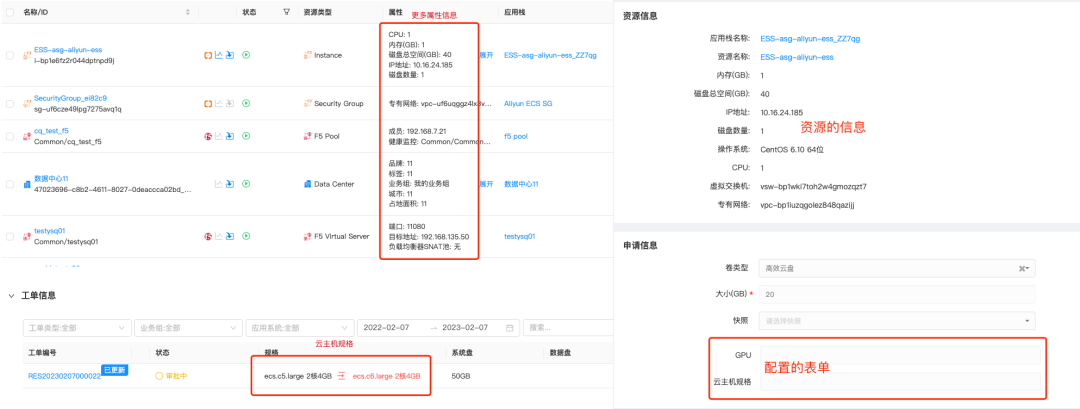Focus the 大小(GB) input field
This screenshot has width=1080, height=409.
point(897,294)
